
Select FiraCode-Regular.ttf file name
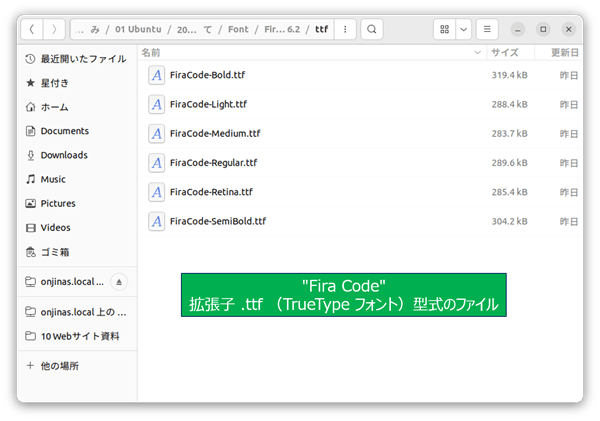214,163
